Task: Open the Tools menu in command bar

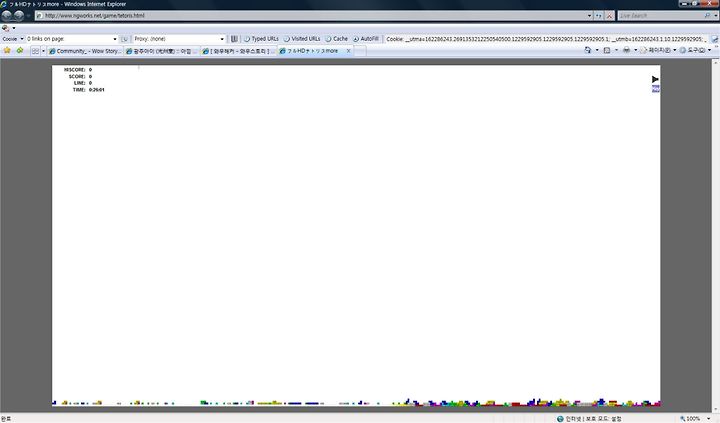Action: click(x=695, y=50)
